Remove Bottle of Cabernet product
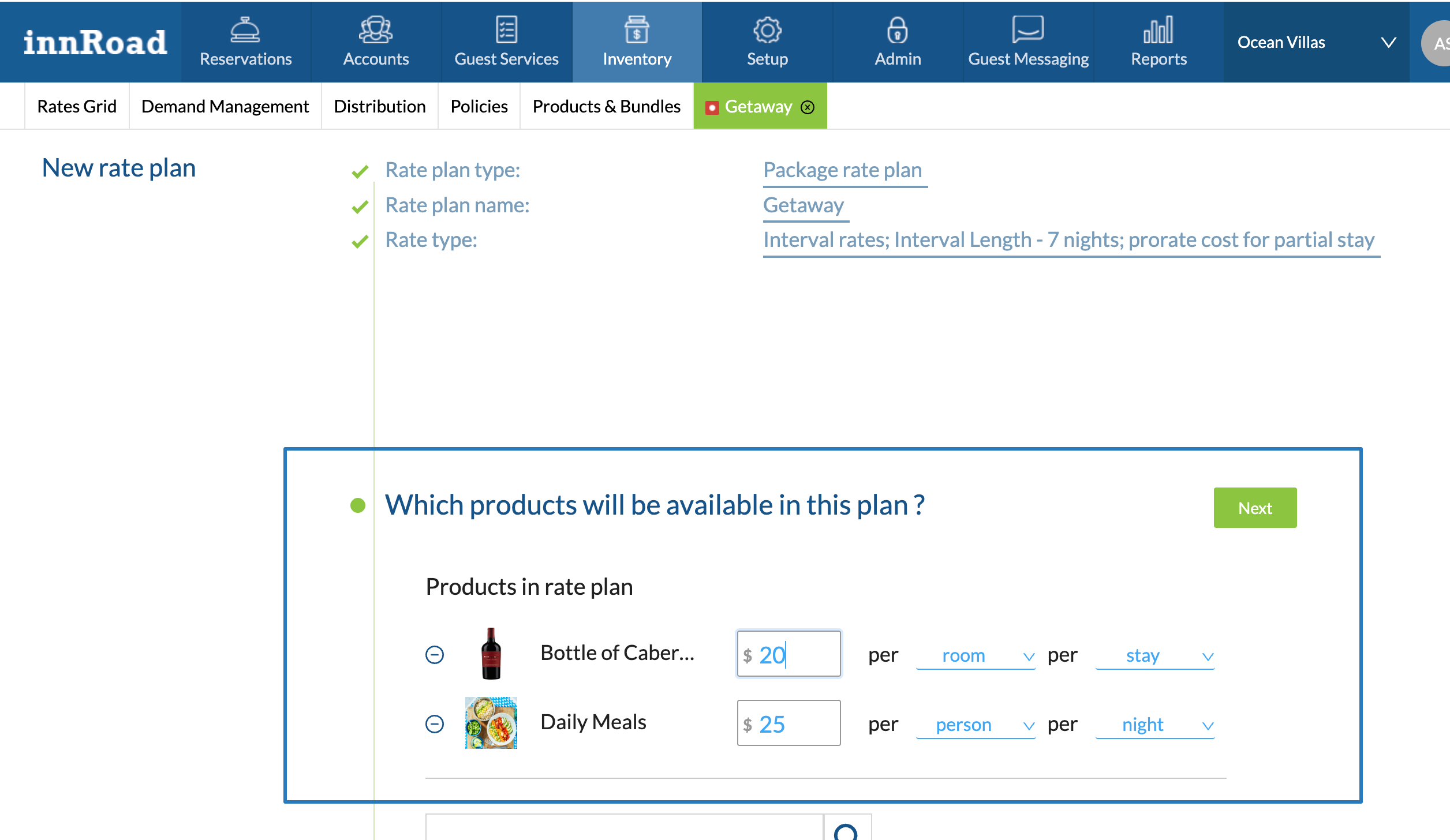Image resolution: width=1450 pixels, height=840 pixels. pos(435,655)
